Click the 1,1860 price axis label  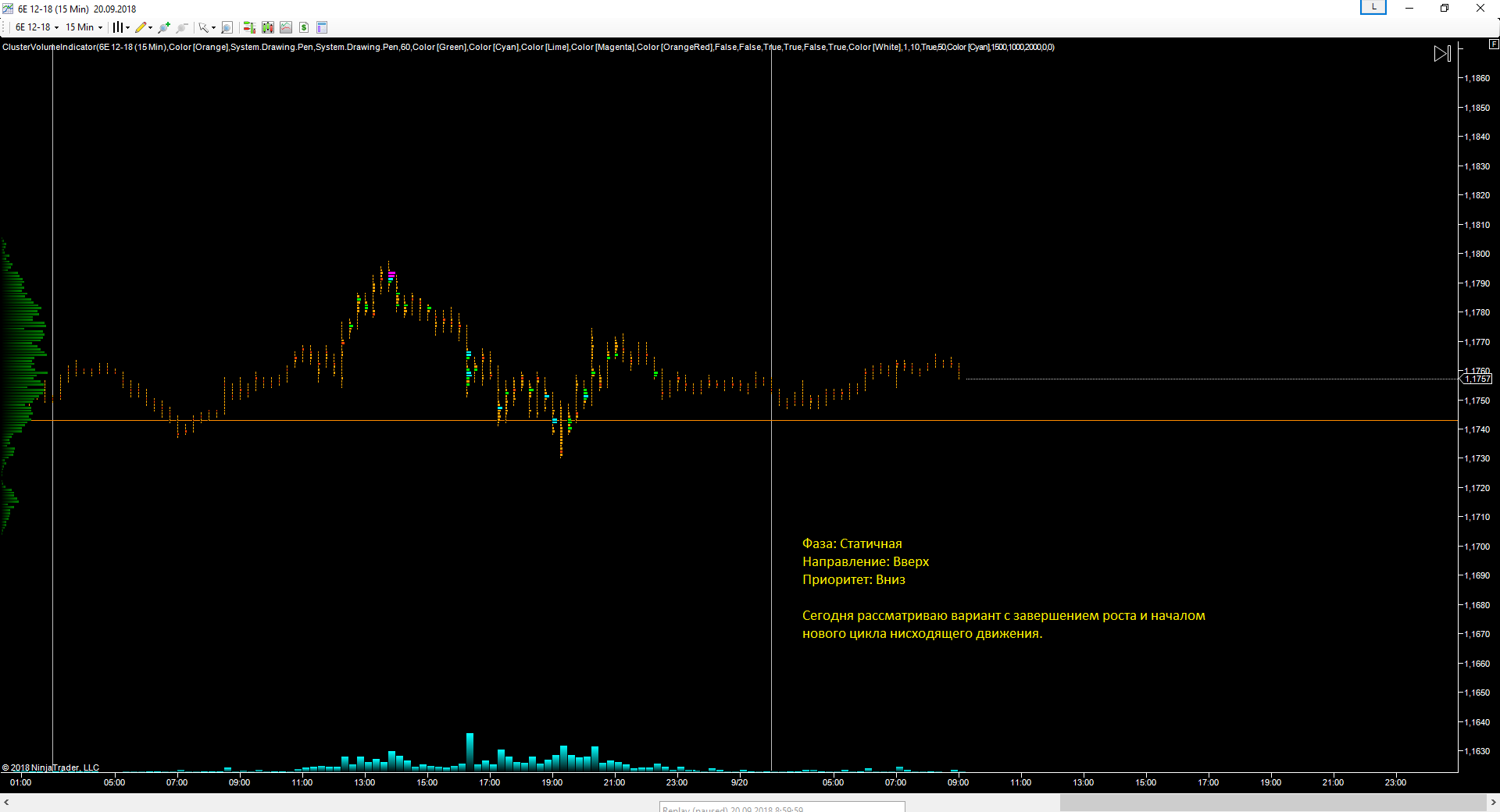pos(1477,78)
